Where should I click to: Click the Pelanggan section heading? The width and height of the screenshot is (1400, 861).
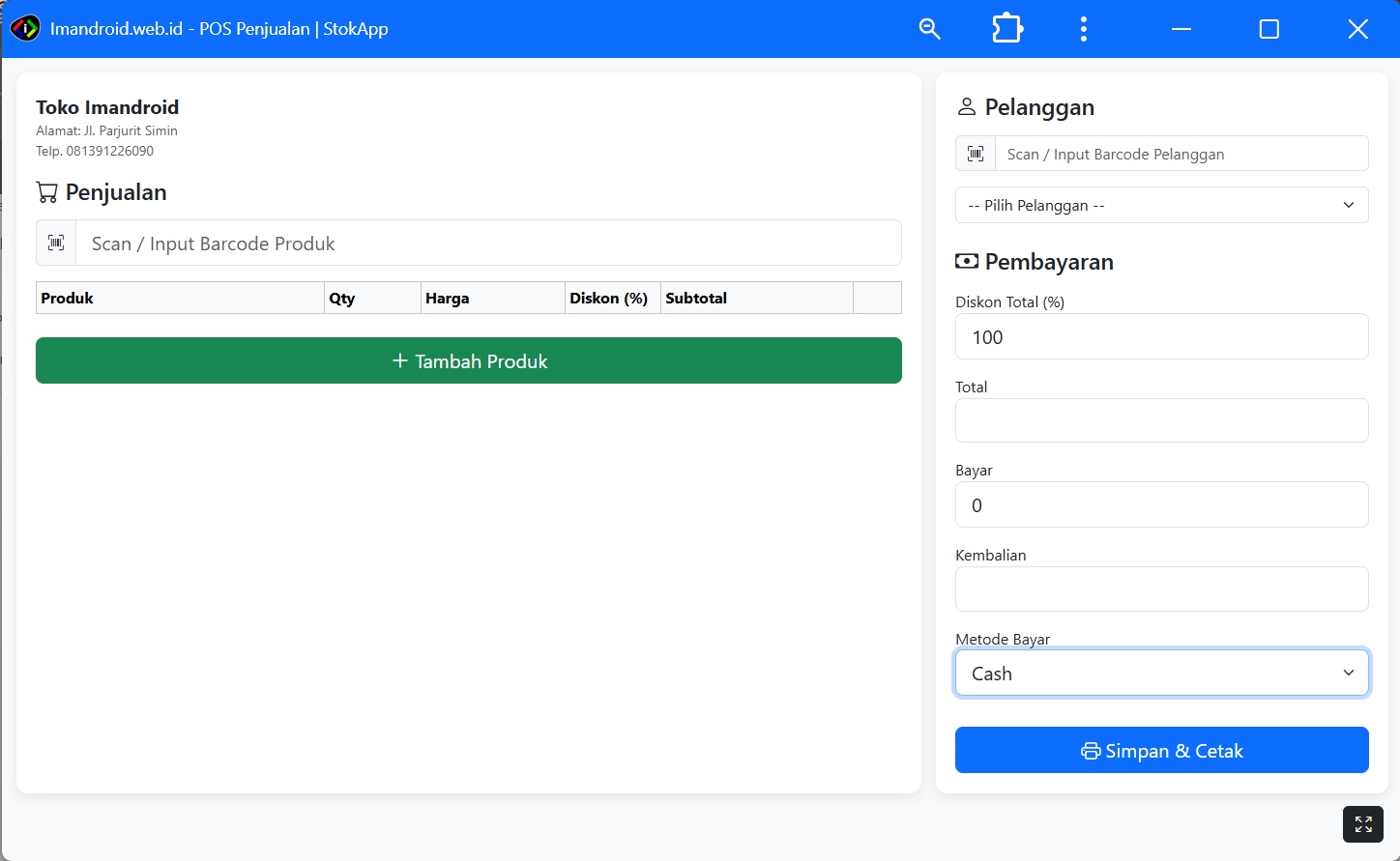click(x=1026, y=107)
